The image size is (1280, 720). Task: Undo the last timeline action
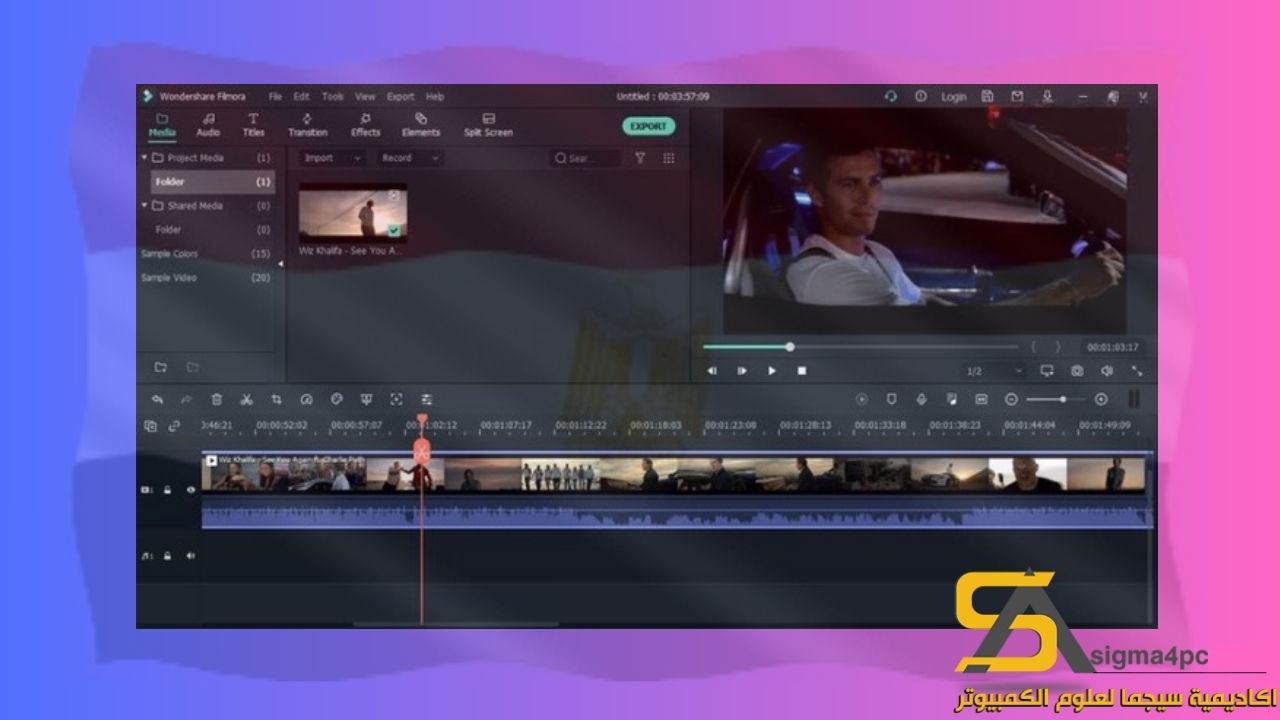click(157, 399)
